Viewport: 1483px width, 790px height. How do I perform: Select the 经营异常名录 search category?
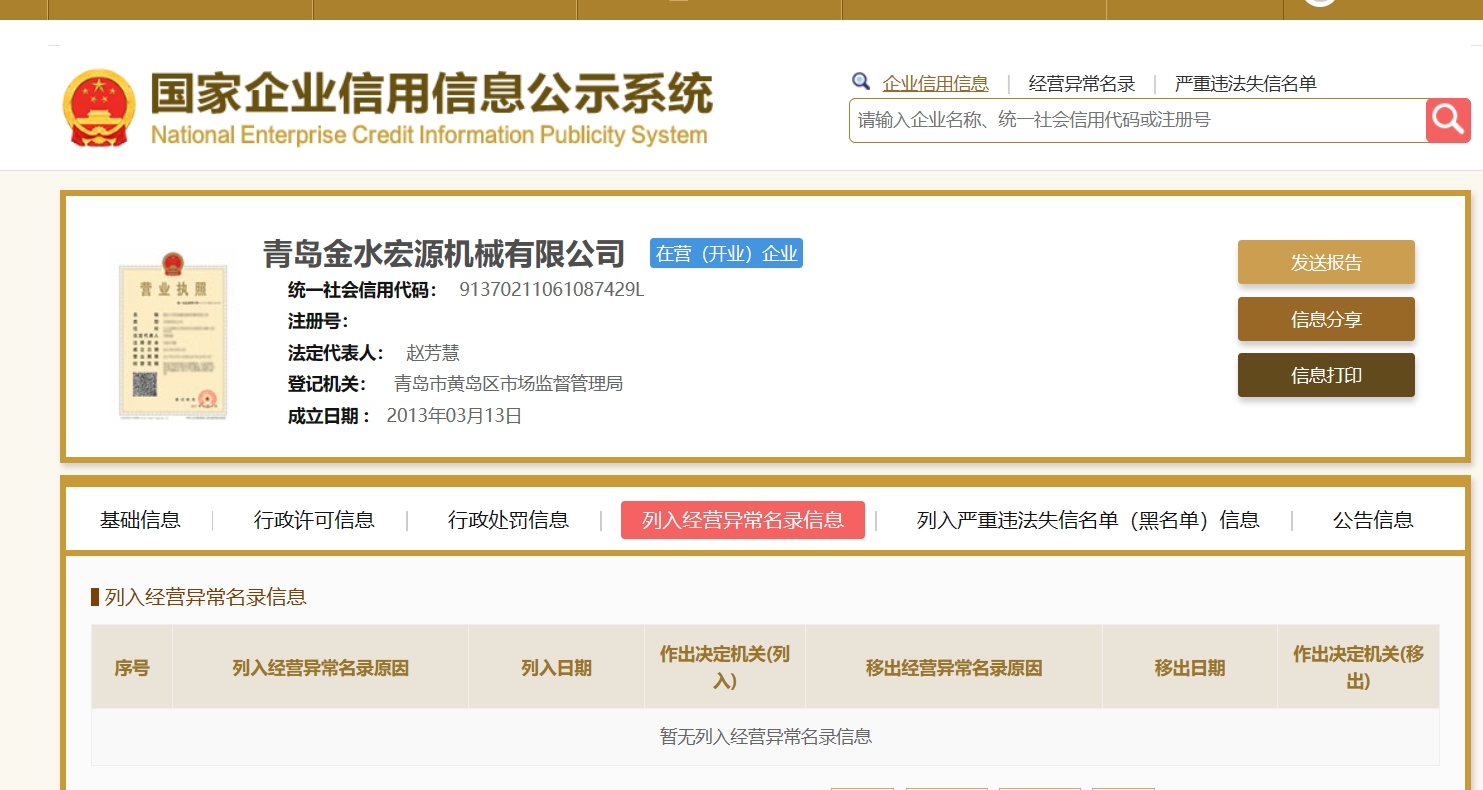[x=1082, y=84]
